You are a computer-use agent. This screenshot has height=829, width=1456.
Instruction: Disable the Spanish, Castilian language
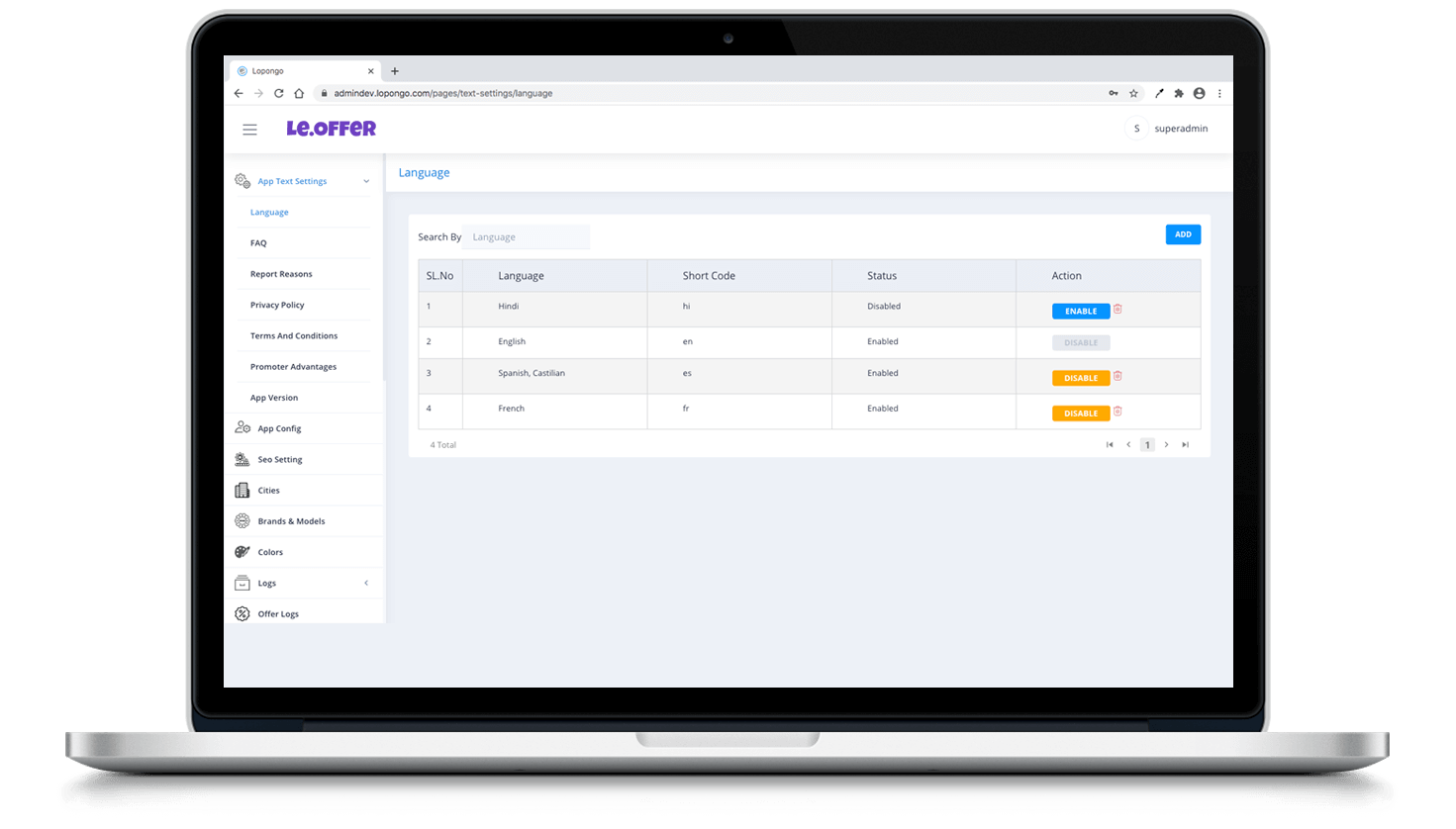(x=1081, y=378)
